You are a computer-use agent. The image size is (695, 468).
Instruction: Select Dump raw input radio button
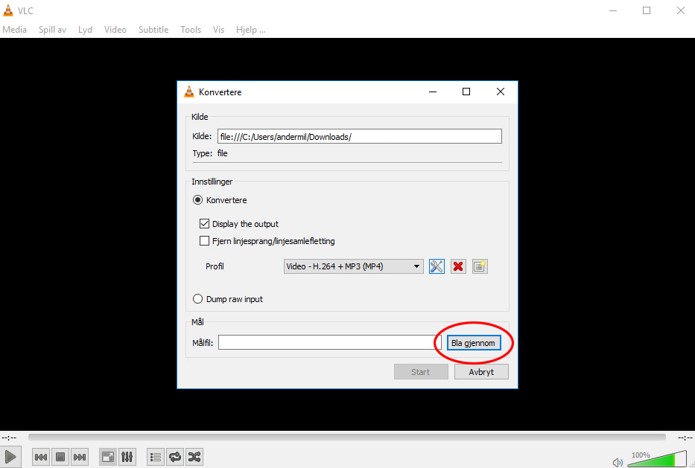pyautogui.click(x=198, y=299)
